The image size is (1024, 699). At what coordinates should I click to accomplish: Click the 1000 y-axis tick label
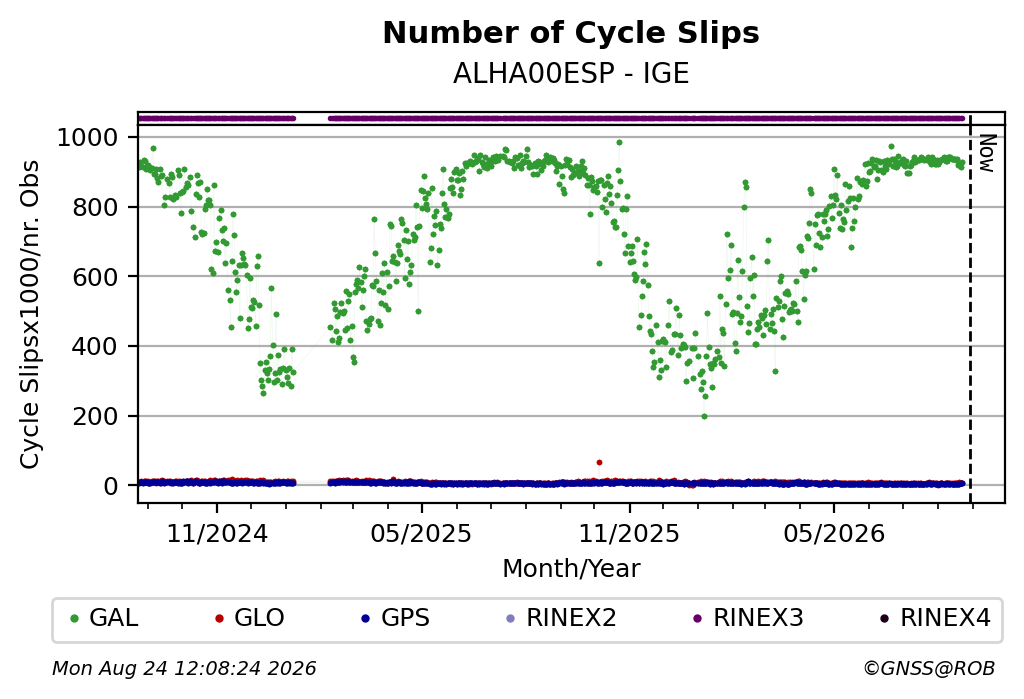88,138
